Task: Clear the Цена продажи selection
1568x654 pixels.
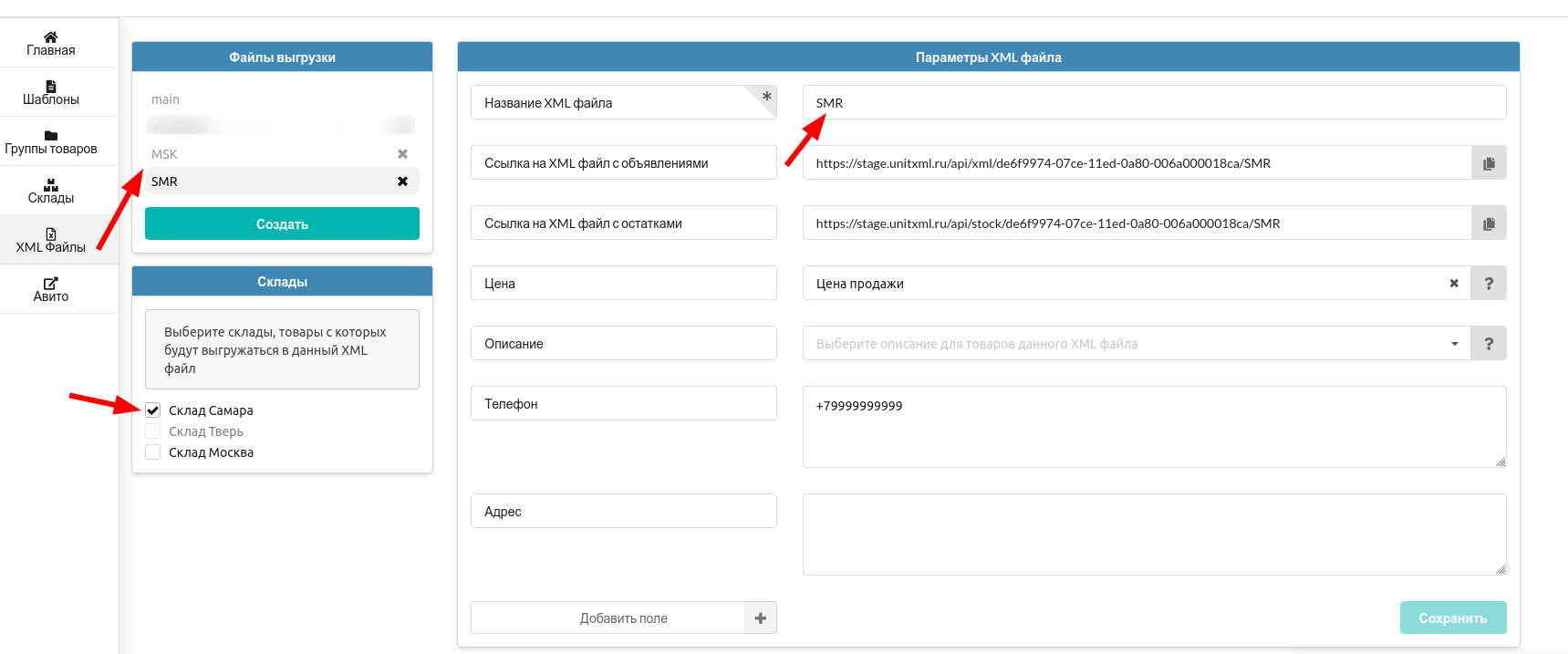Action: pyautogui.click(x=1454, y=284)
